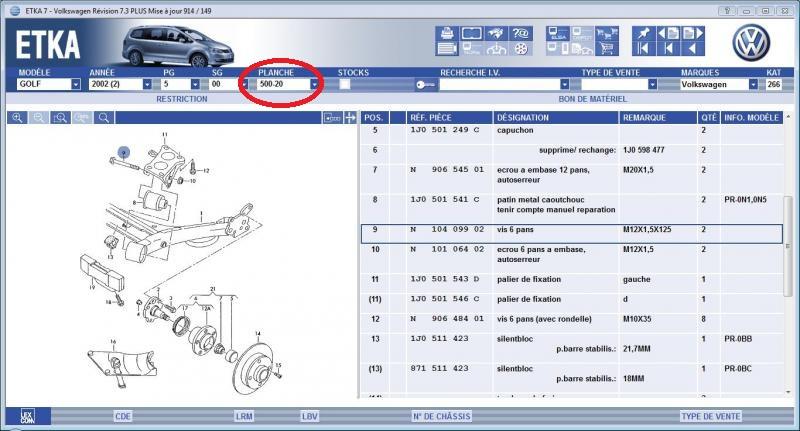Open the ELSA workshop info icon
This screenshot has width=800, height=431.
(557, 34)
